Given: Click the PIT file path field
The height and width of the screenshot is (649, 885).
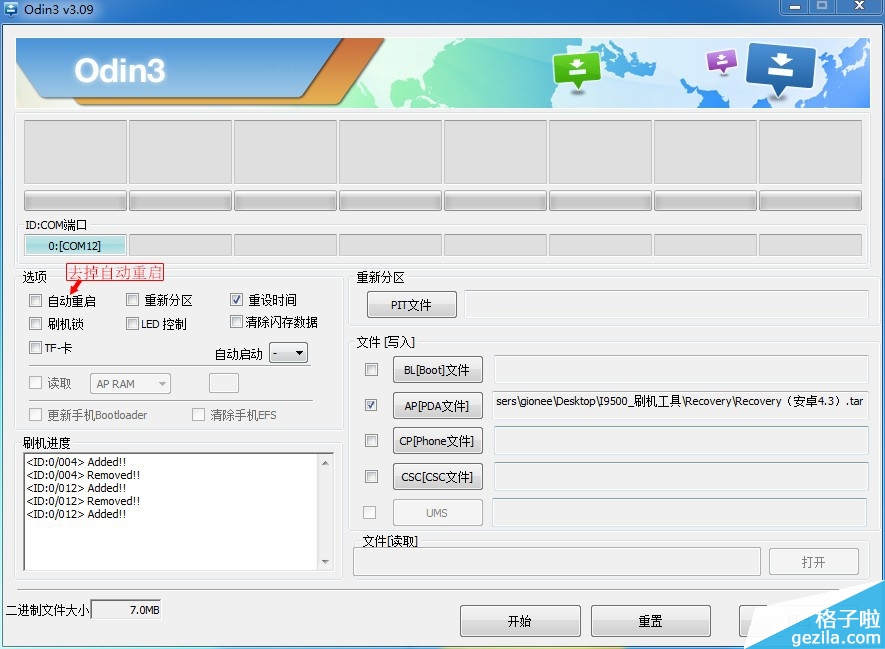Looking at the screenshot, I should point(666,305).
